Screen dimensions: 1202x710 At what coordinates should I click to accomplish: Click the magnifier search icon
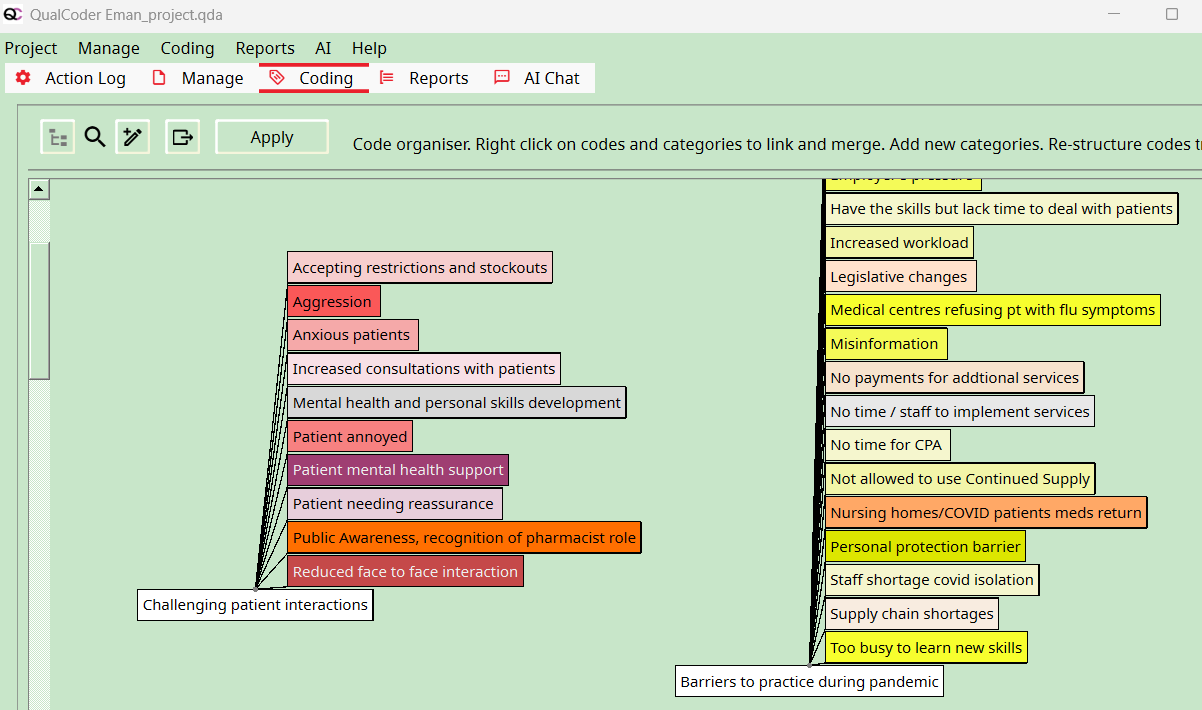pyautogui.click(x=95, y=138)
